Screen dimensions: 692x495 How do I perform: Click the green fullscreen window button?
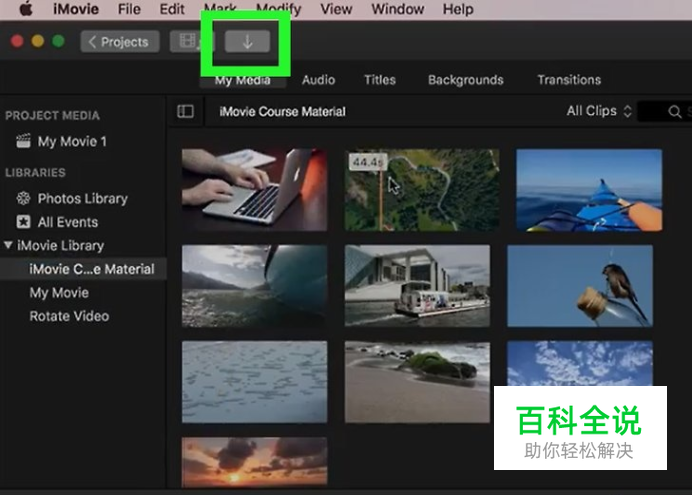tap(58, 41)
